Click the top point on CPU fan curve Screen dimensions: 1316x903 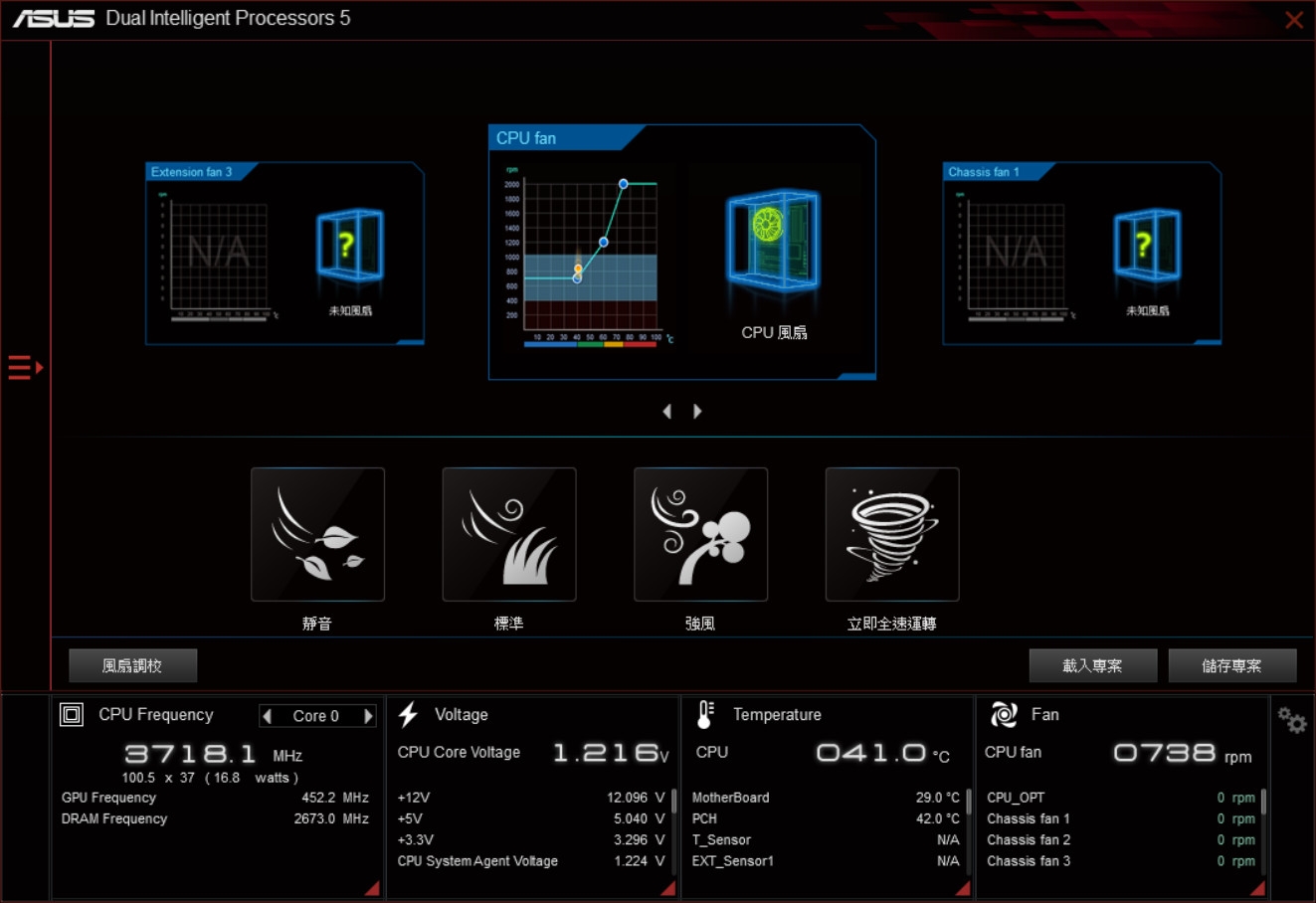pyautogui.click(x=624, y=184)
